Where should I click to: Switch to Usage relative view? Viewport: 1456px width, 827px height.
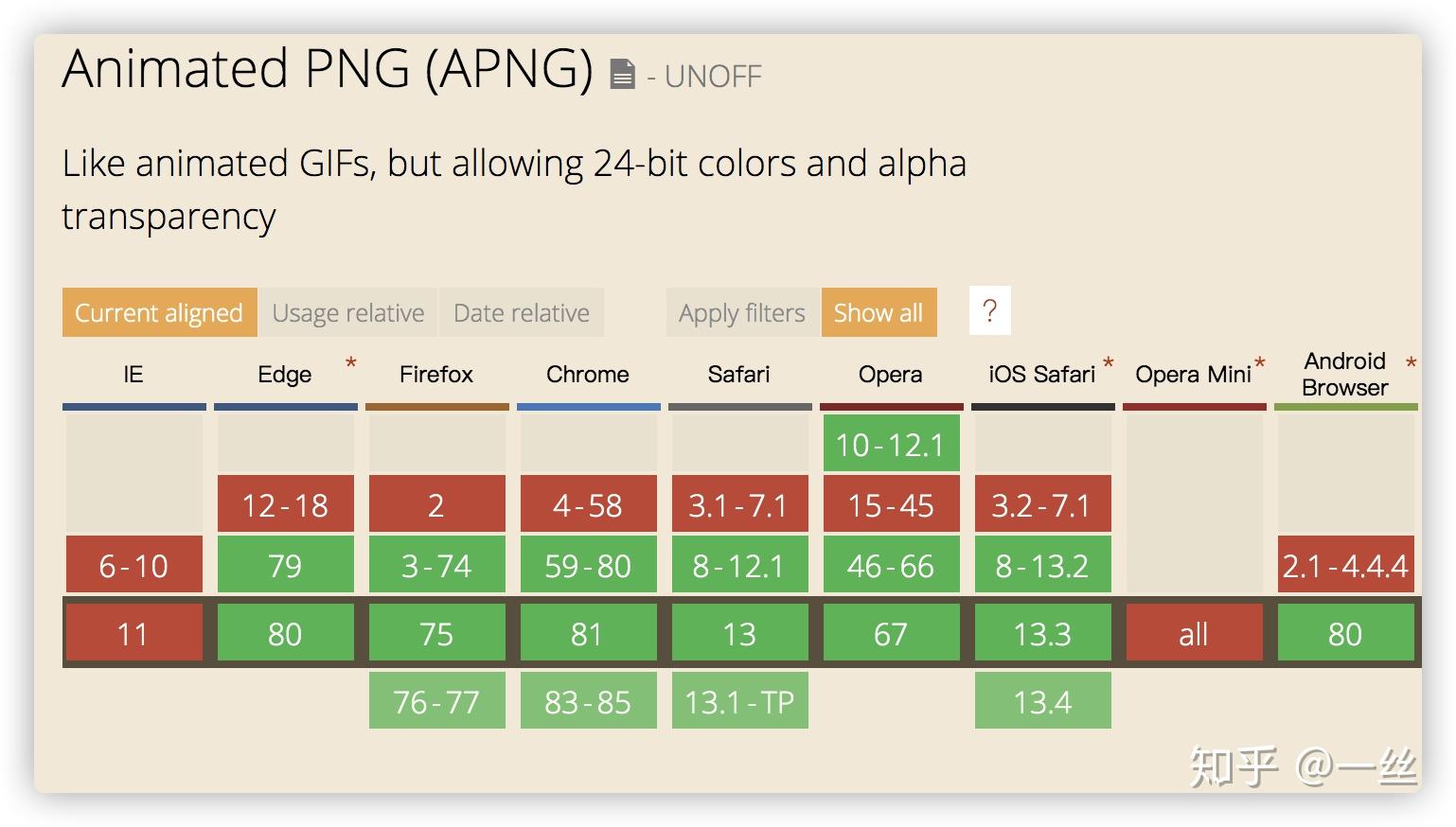pyautogui.click(x=347, y=312)
